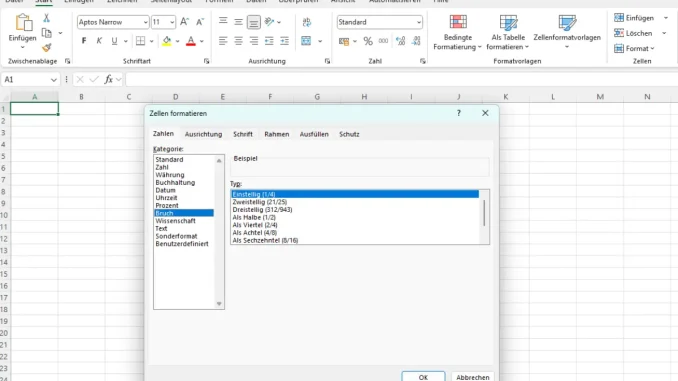Click the decrease font size icon
The image size is (678, 381).
coord(200,22)
